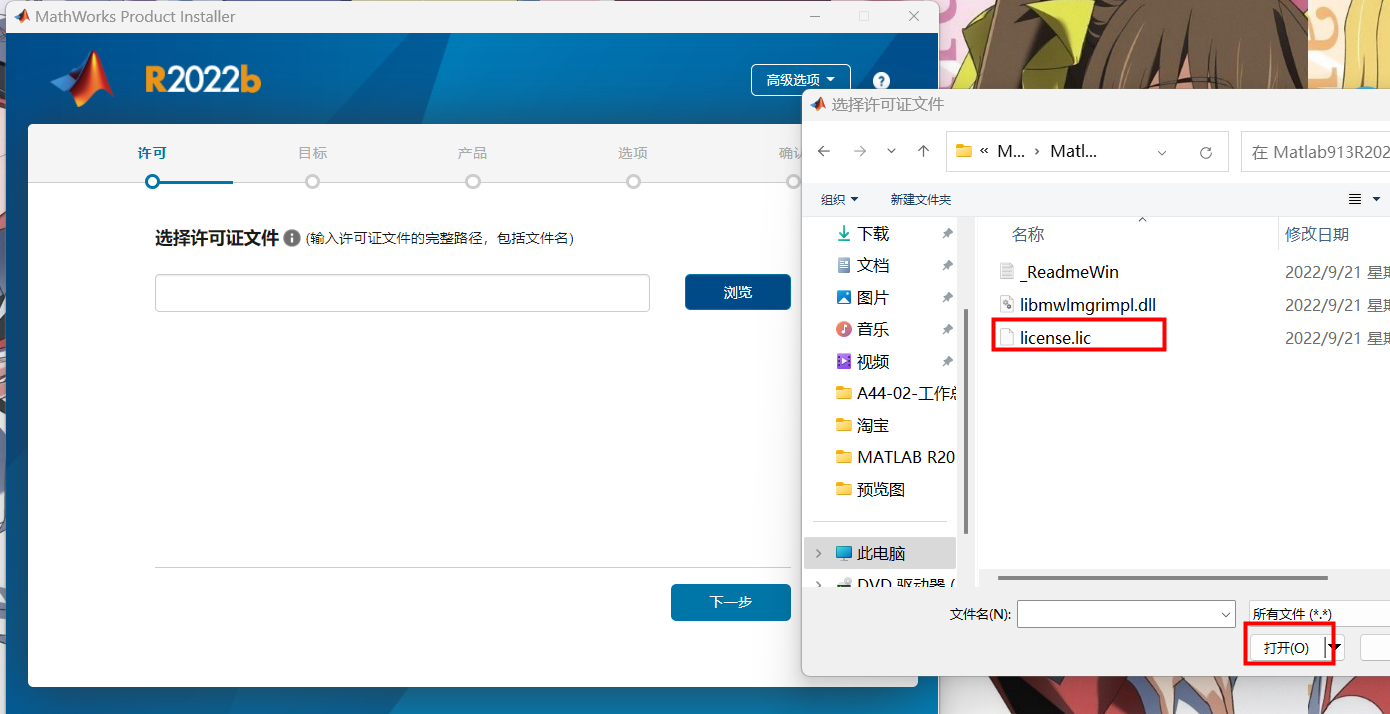The height and width of the screenshot is (714, 1390).
Task: Expand the 此电脑 tree node
Action: [819, 553]
